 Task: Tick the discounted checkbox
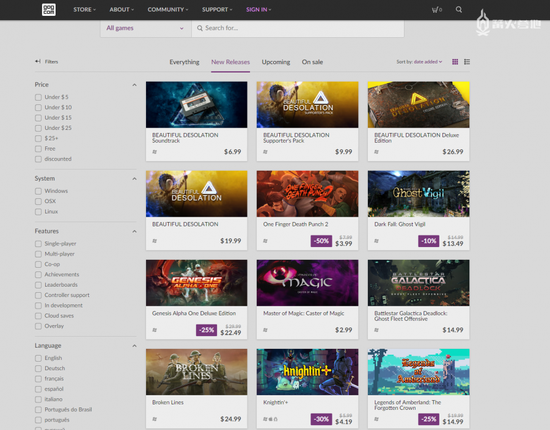click(x=38, y=159)
